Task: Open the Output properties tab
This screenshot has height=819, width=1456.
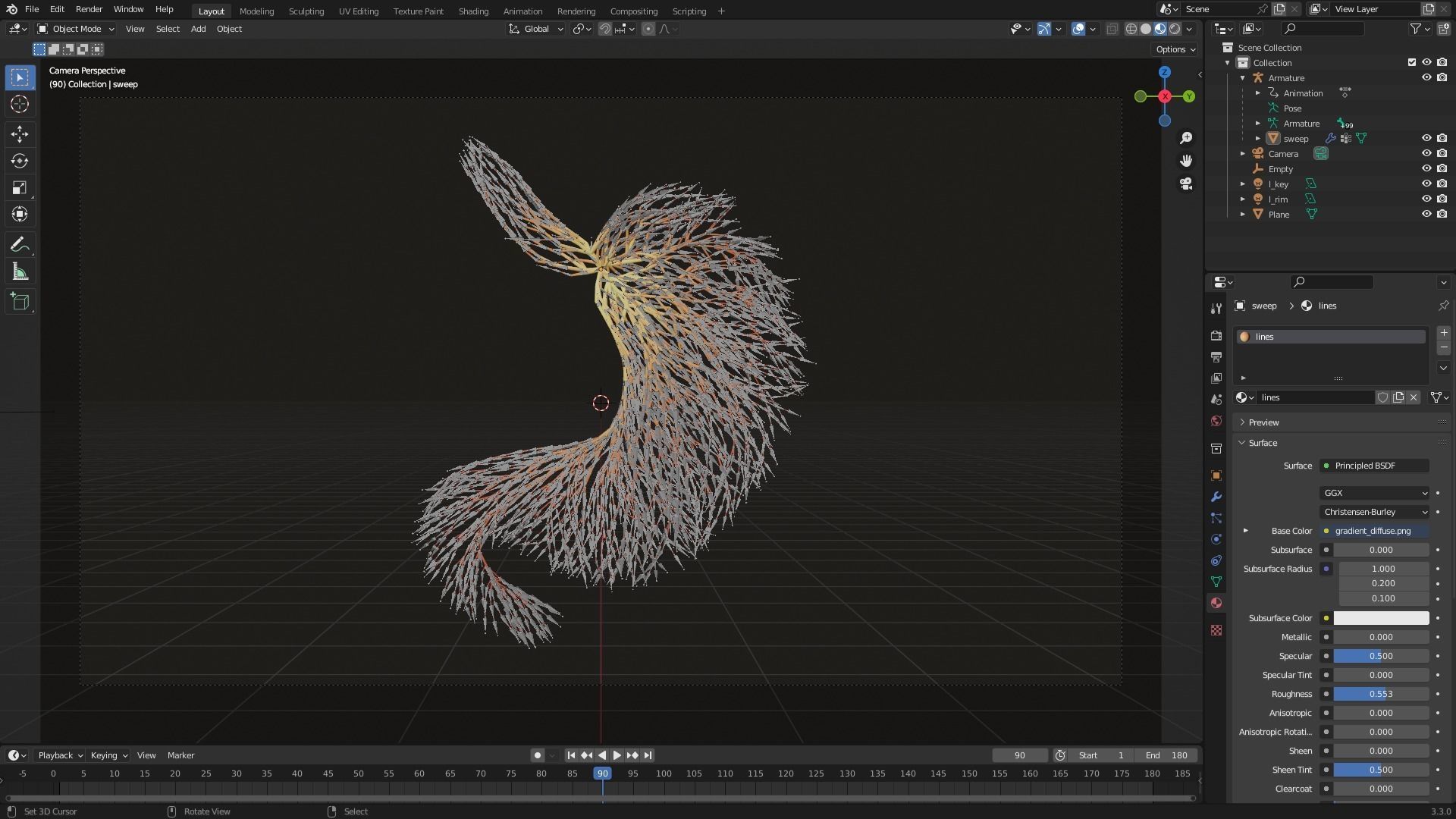Action: (x=1216, y=357)
